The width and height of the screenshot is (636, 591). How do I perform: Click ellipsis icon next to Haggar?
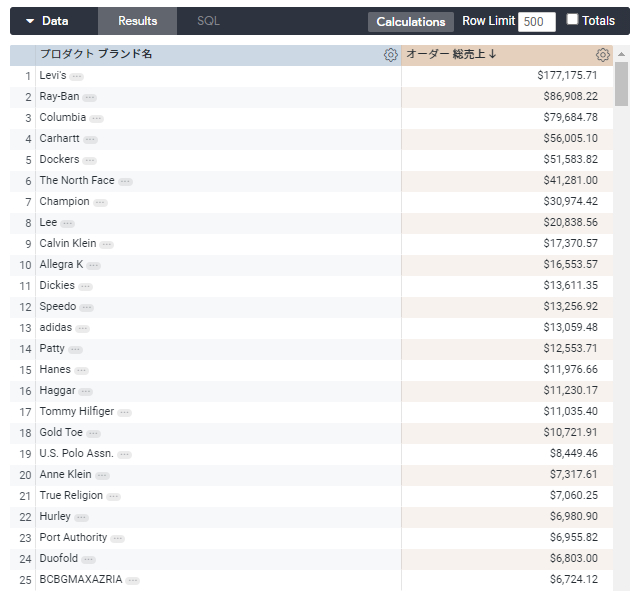tap(86, 391)
